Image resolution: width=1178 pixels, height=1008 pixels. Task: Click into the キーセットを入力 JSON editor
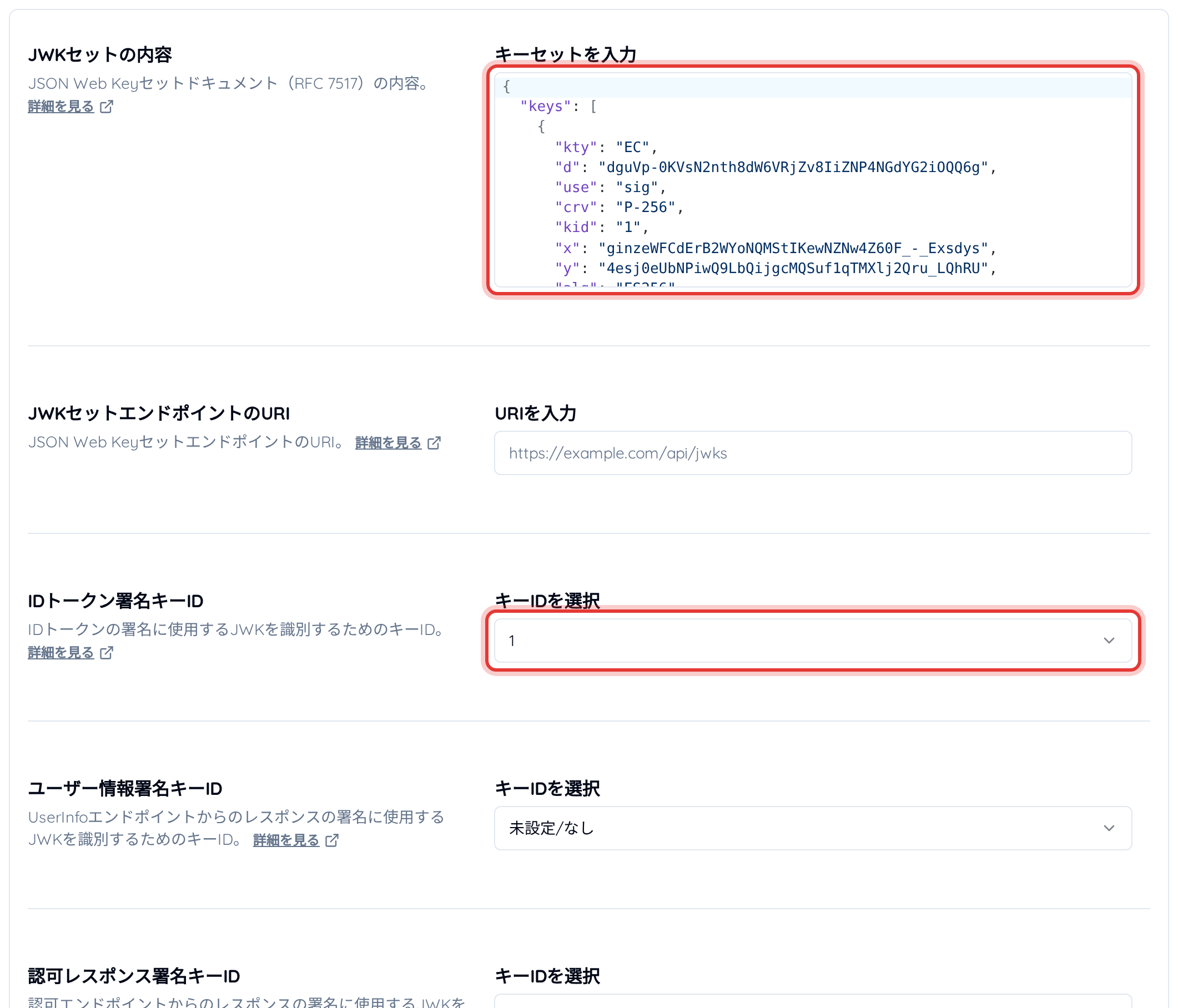[x=813, y=180]
